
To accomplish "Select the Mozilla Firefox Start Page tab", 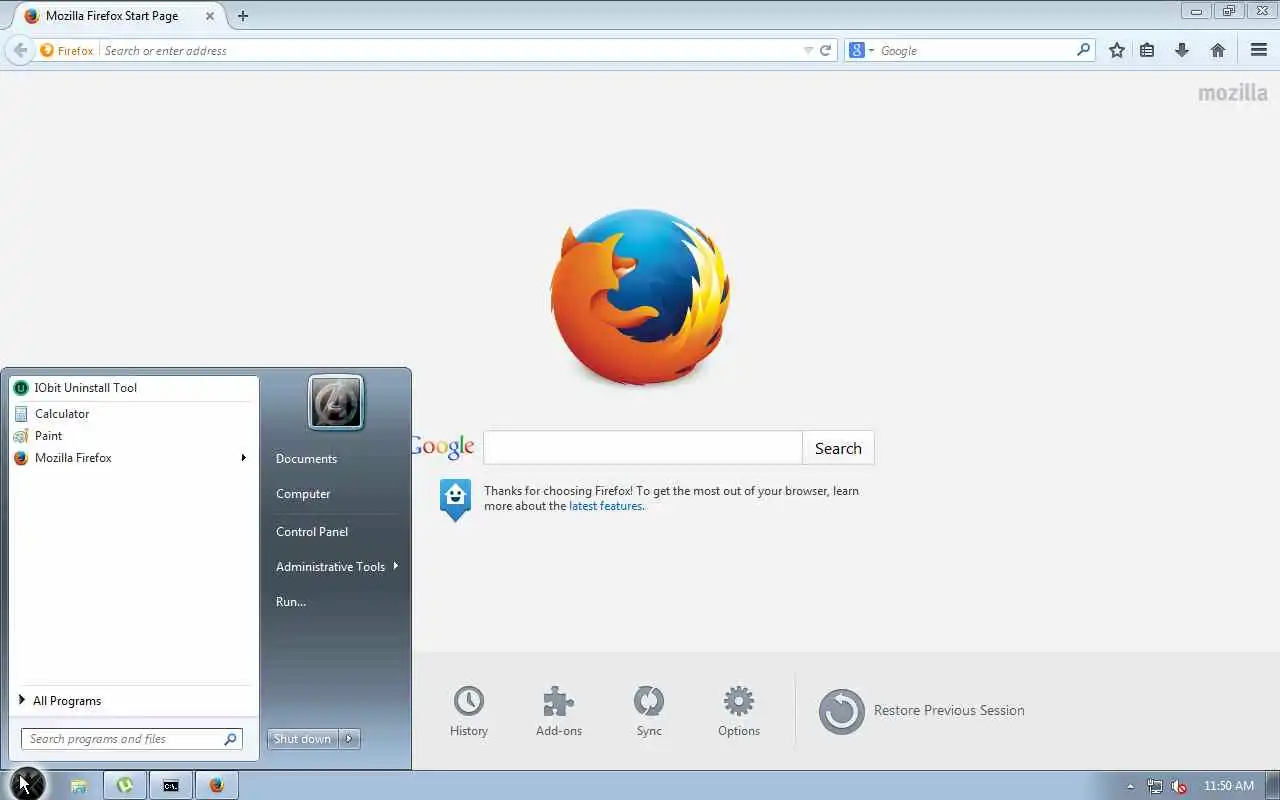I will (x=121, y=16).
